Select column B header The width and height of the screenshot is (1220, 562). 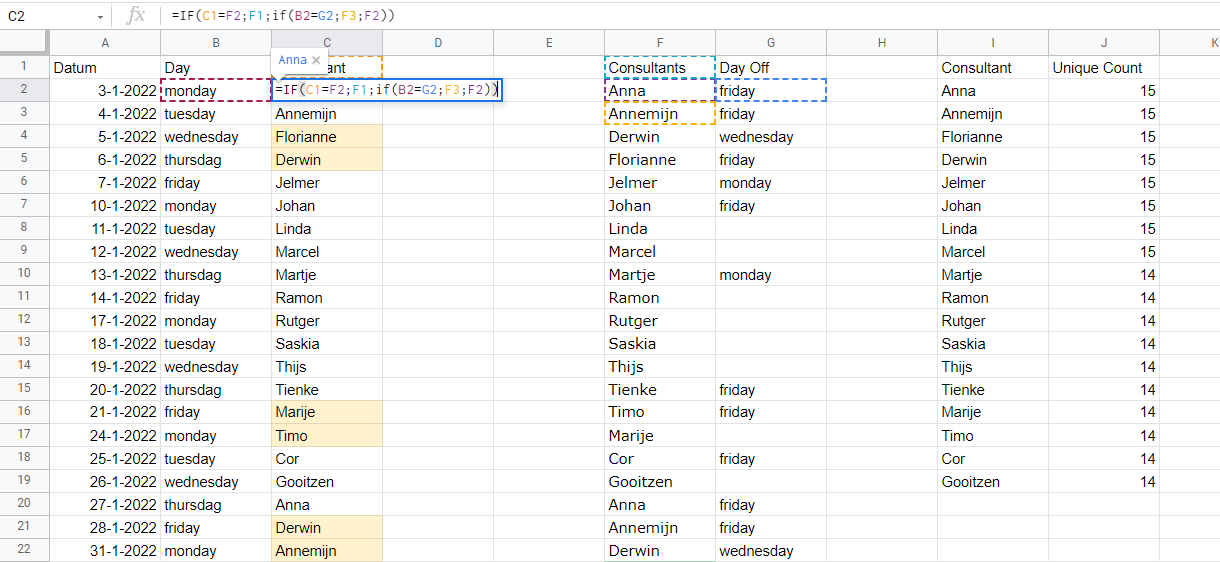pyautogui.click(x=216, y=42)
